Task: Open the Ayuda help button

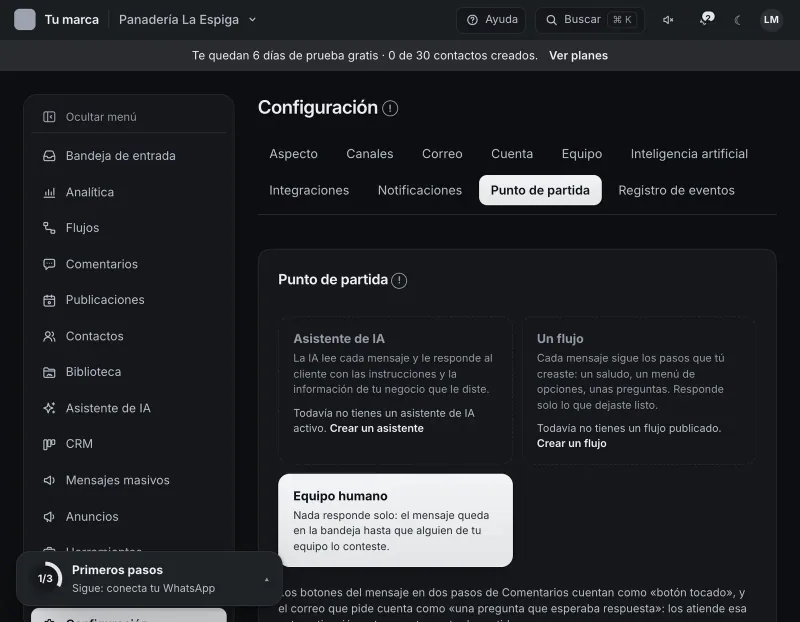Action: [491, 20]
